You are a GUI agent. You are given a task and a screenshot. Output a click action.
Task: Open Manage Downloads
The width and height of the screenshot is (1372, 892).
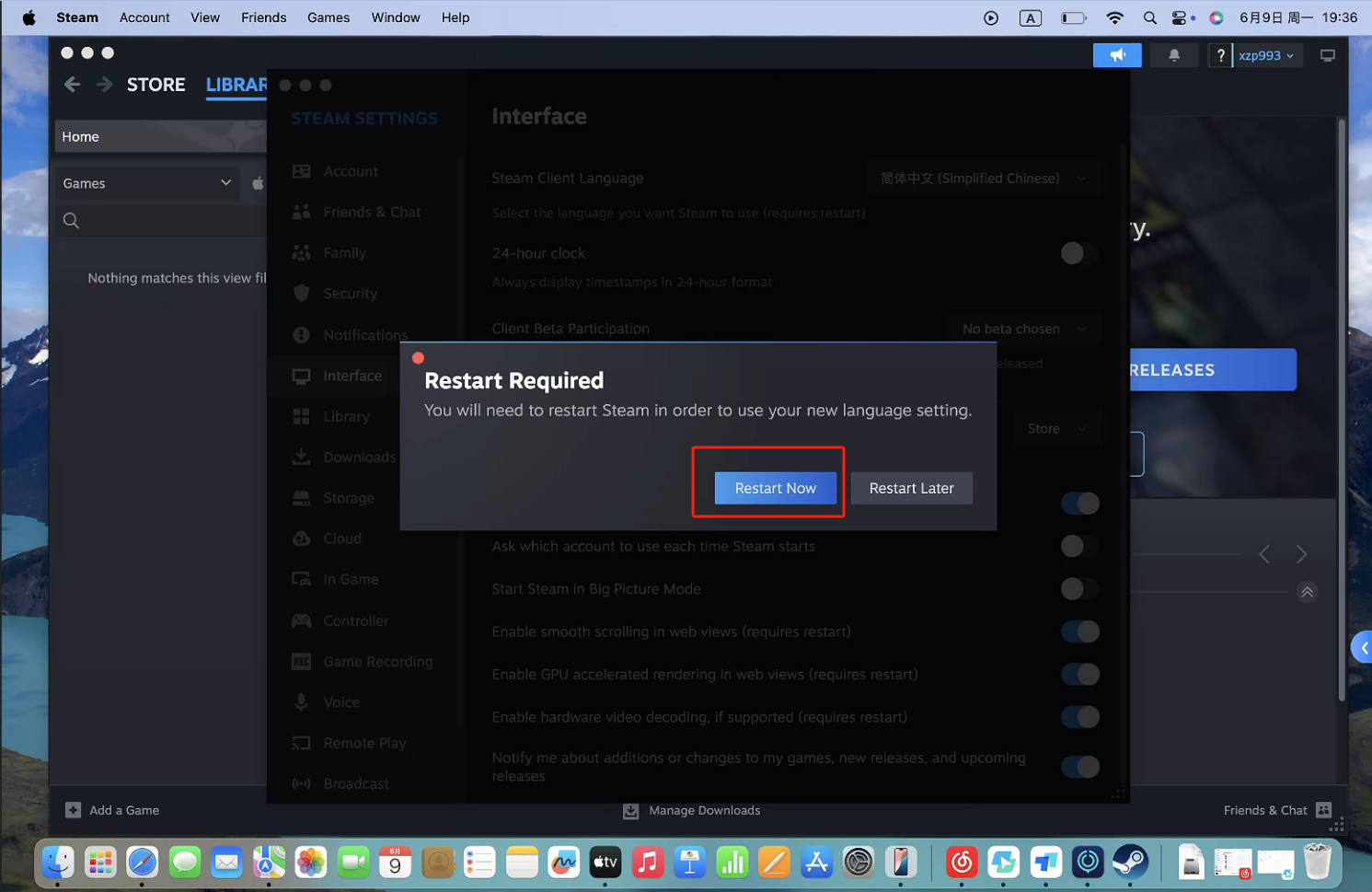(x=692, y=810)
